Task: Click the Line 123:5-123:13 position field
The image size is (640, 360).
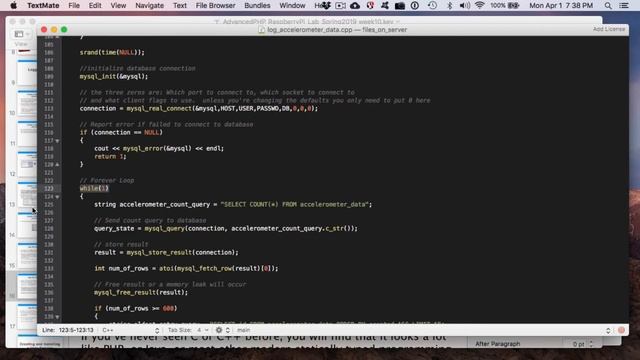Action: point(68,330)
